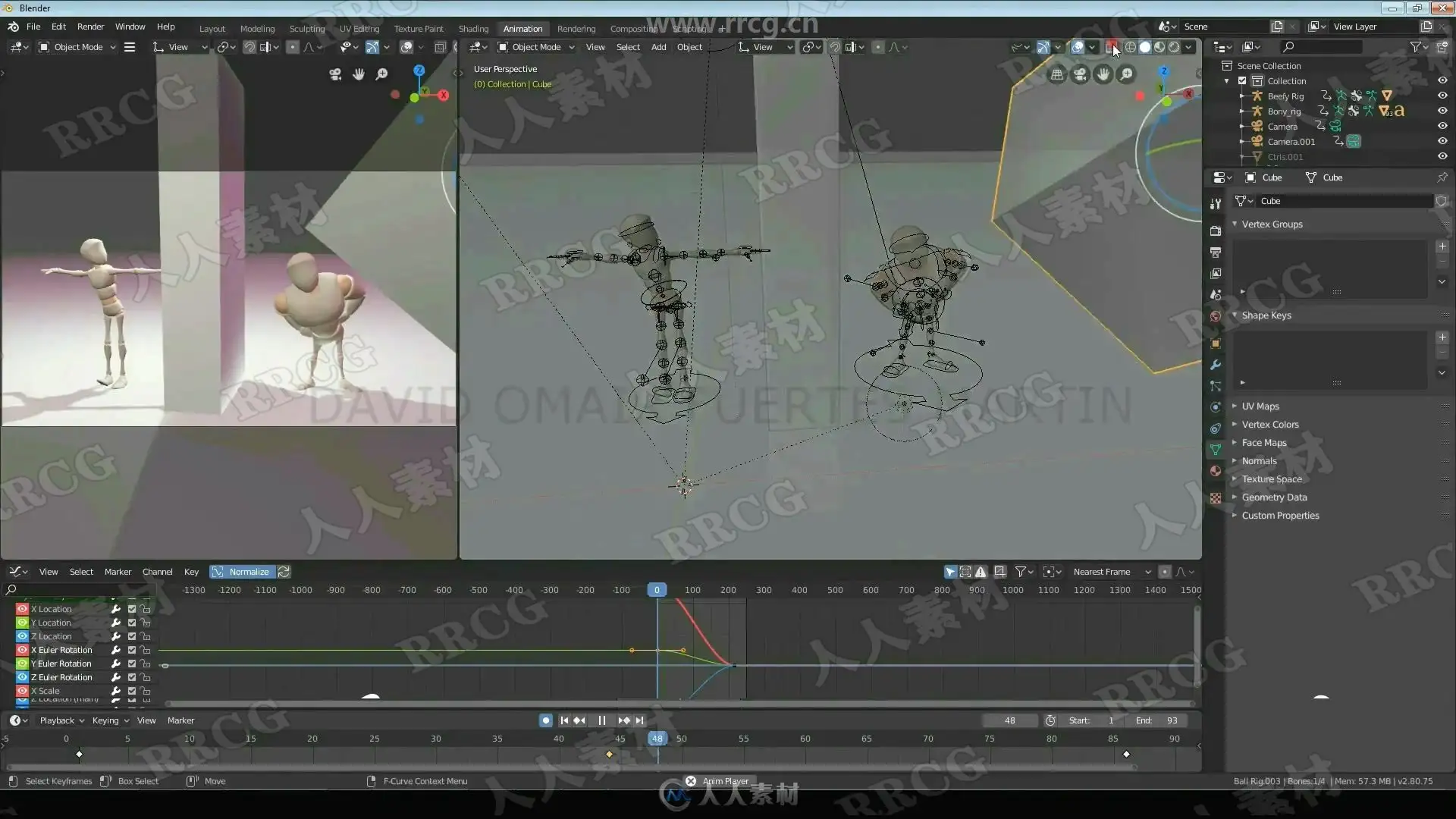This screenshot has height=819, width=1456.
Task: Uncheck the Z Location channel checkbox
Action: tap(132, 636)
